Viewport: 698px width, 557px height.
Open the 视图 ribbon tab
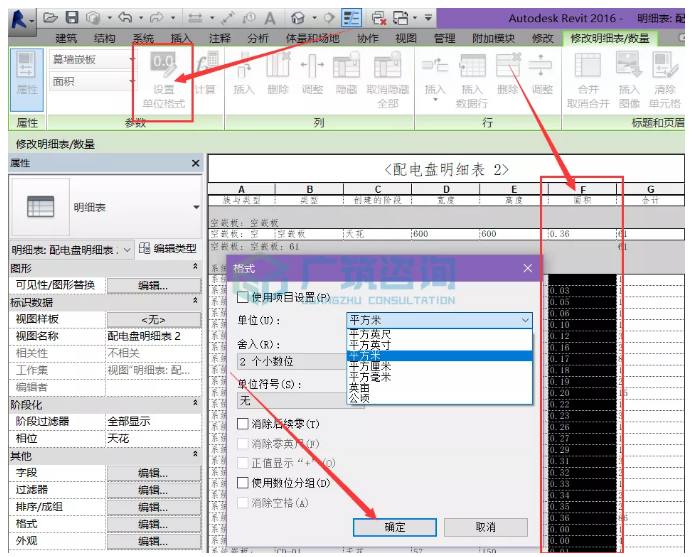[406, 39]
